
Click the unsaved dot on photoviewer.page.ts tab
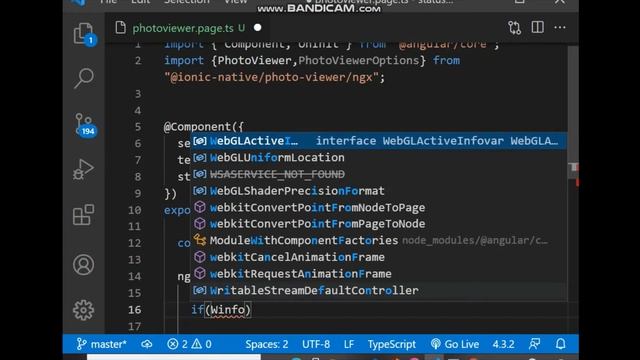258,28
